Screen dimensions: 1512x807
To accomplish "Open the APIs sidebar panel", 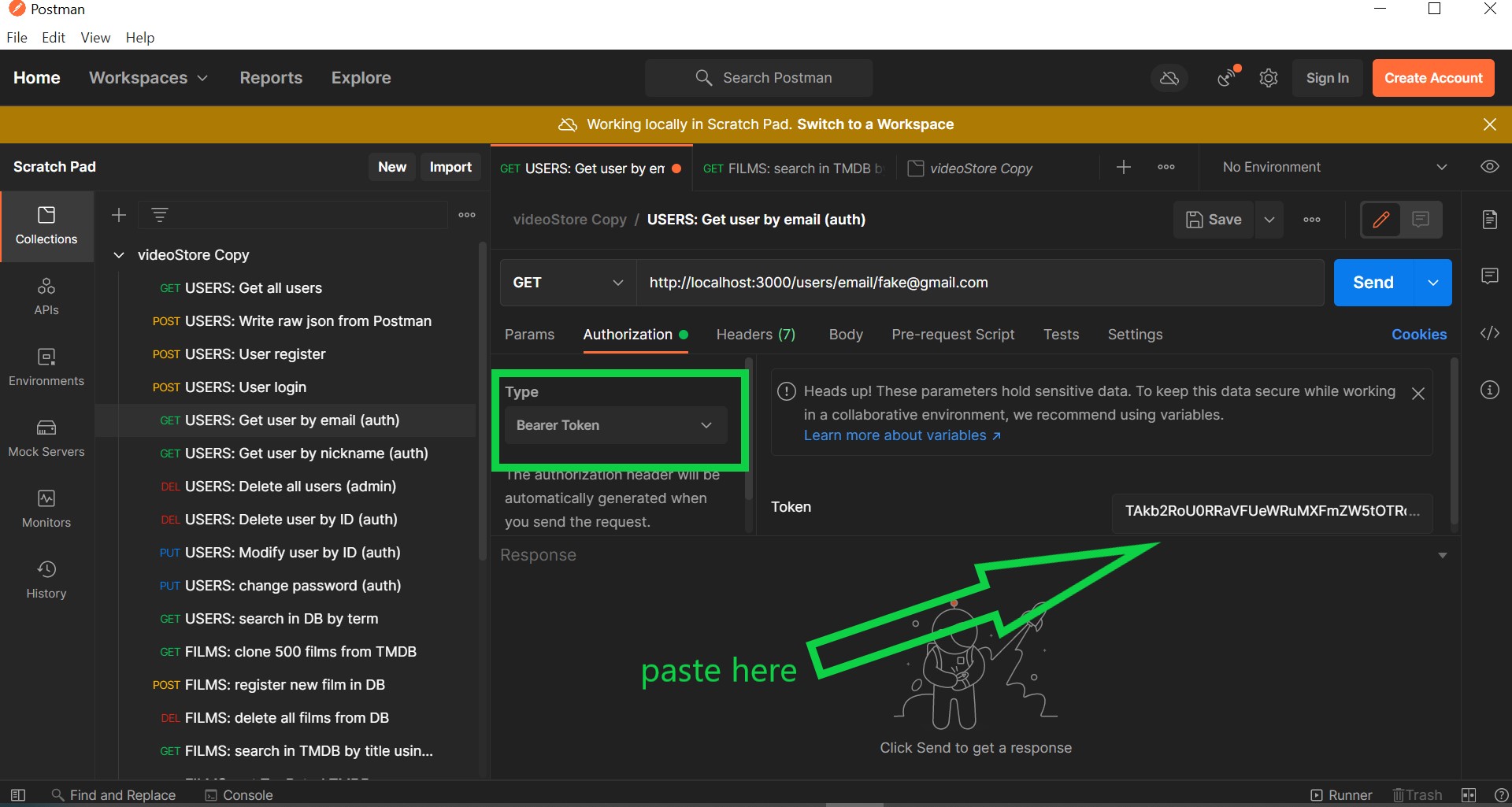I will click(46, 297).
